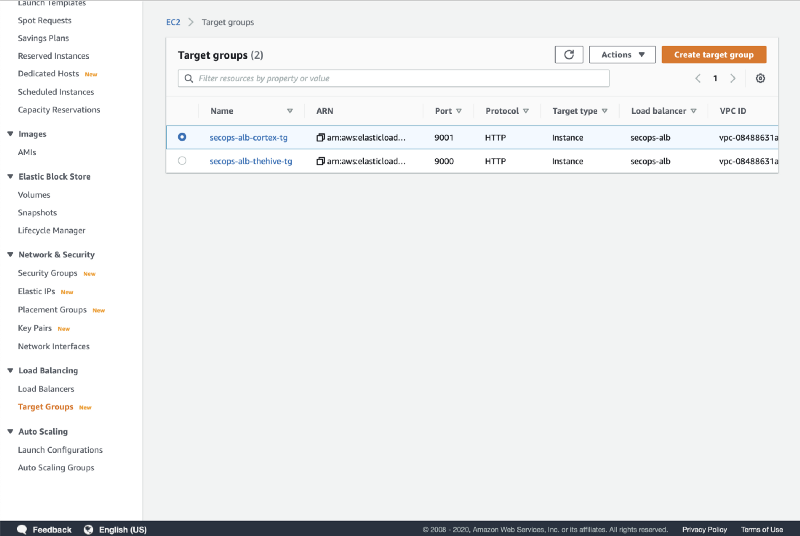Open Security Groups in sidebar

coord(47,273)
